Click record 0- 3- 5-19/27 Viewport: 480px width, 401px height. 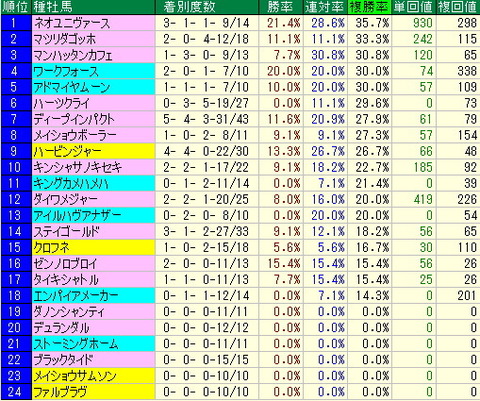pyautogui.click(x=206, y=103)
